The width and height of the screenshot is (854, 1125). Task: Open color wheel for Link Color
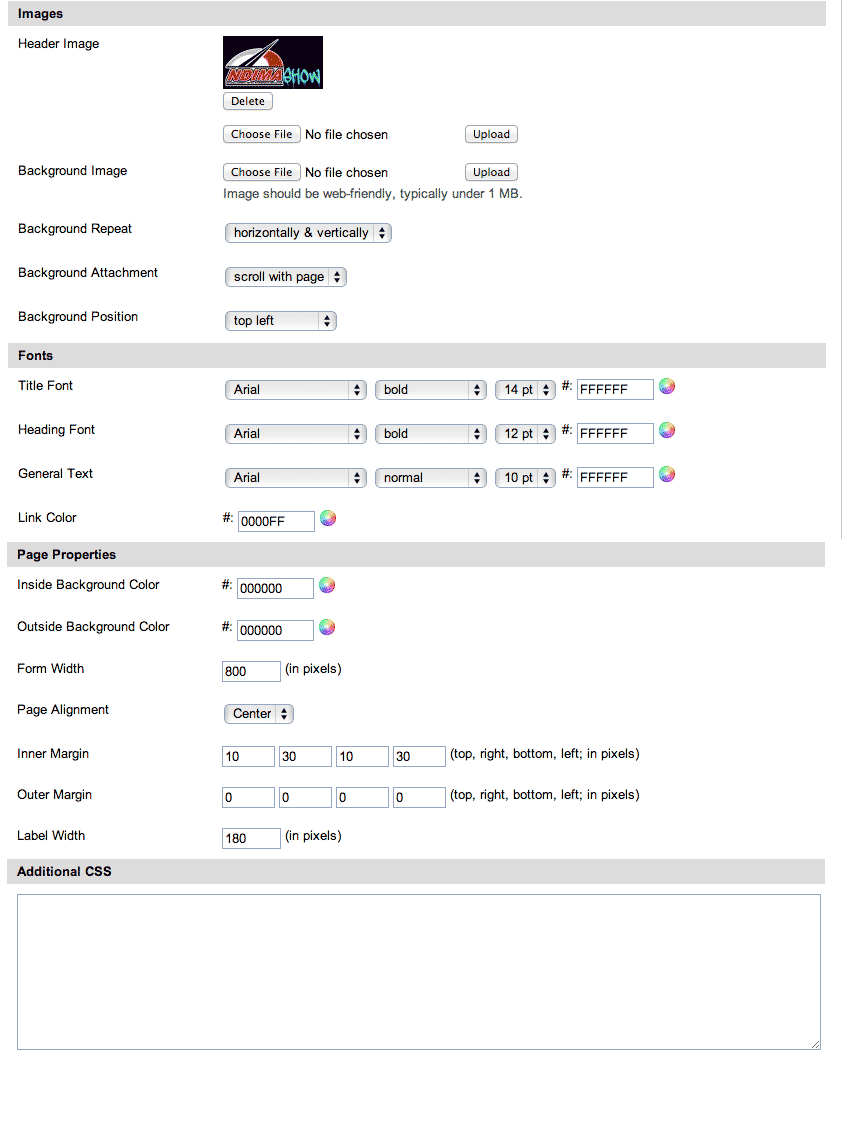[x=327, y=518]
